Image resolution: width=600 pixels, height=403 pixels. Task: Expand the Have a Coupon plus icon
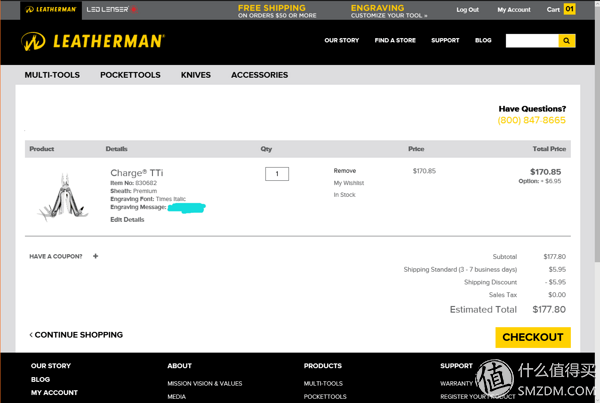pos(96,256)
